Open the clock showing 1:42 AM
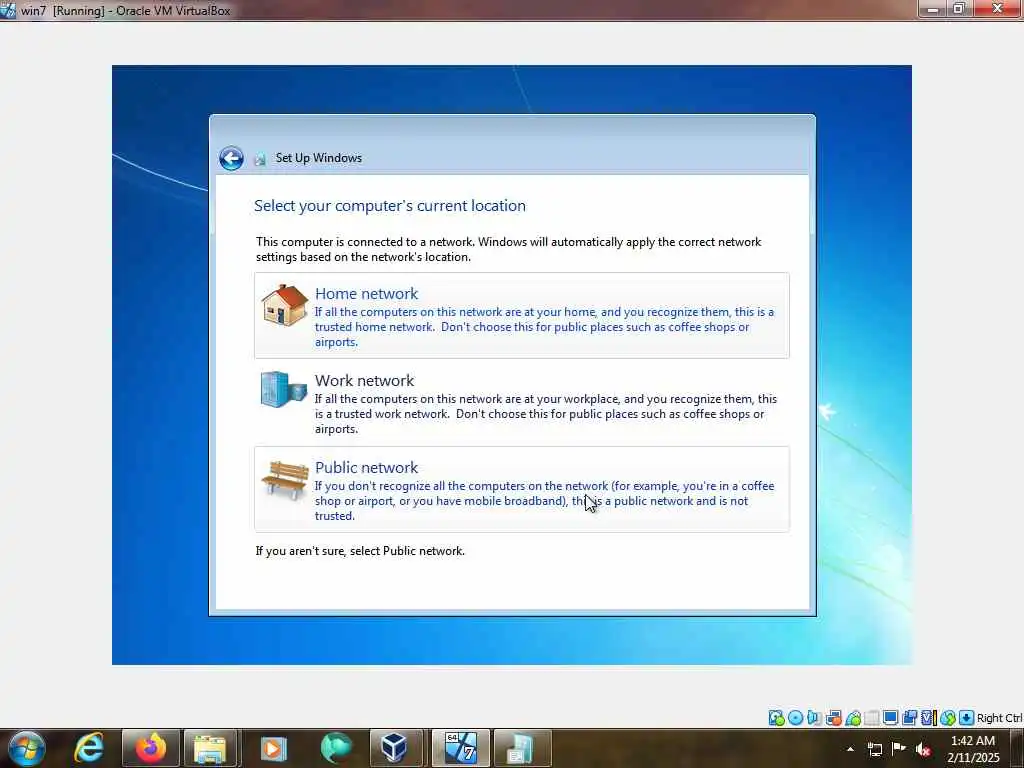1024x768 pixels. pos(973,749)
